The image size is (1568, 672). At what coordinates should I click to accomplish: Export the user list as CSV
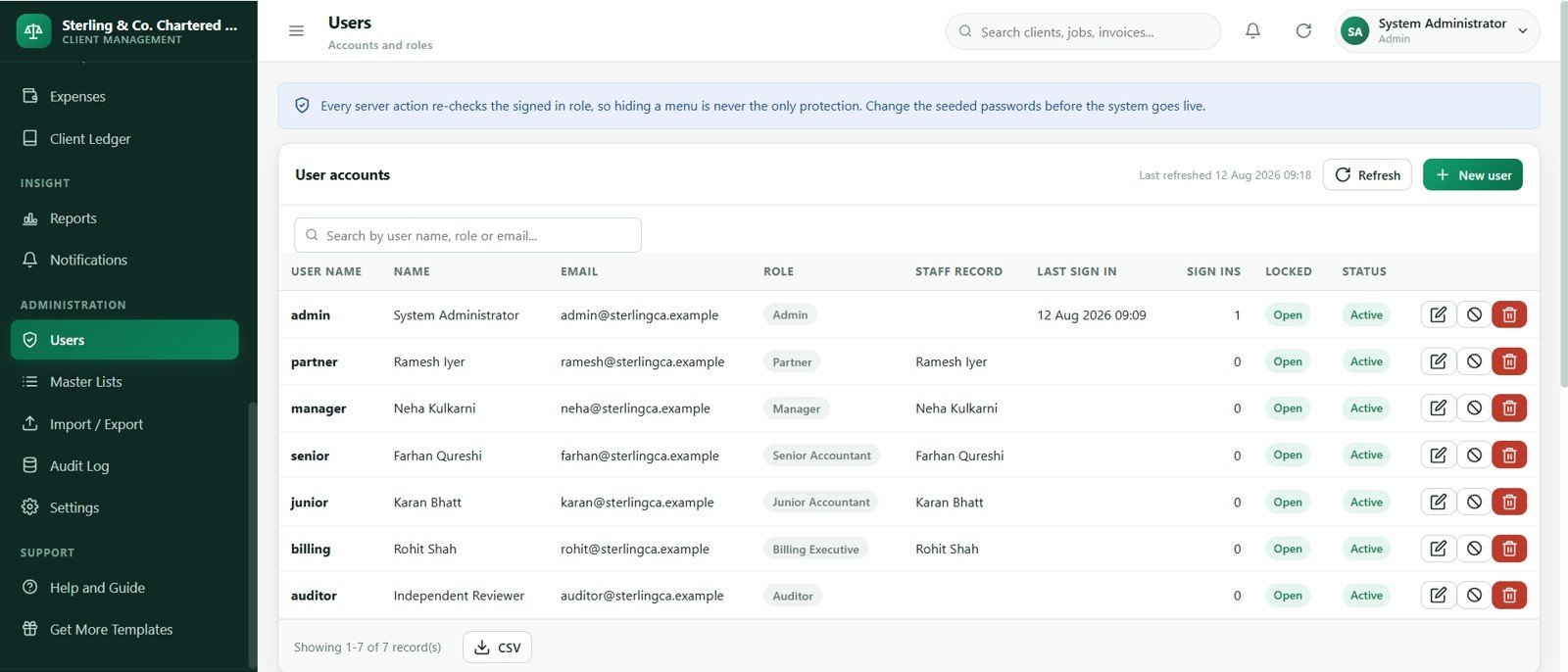coord(497,648)
